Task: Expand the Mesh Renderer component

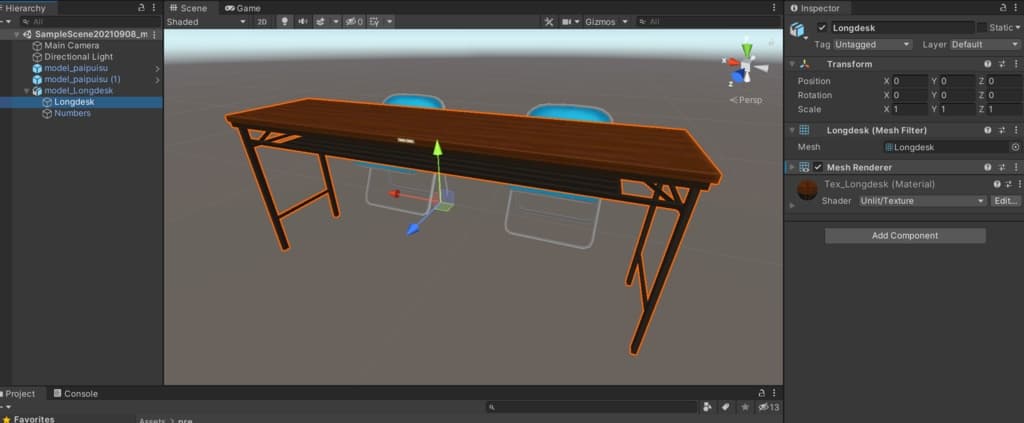Action: (x=792, y=167)
